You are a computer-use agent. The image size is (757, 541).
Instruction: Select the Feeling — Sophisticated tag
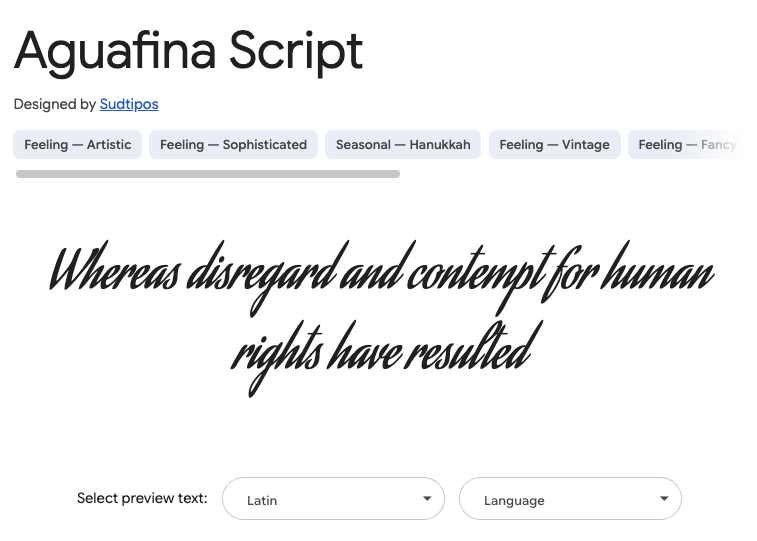(233, 144)
